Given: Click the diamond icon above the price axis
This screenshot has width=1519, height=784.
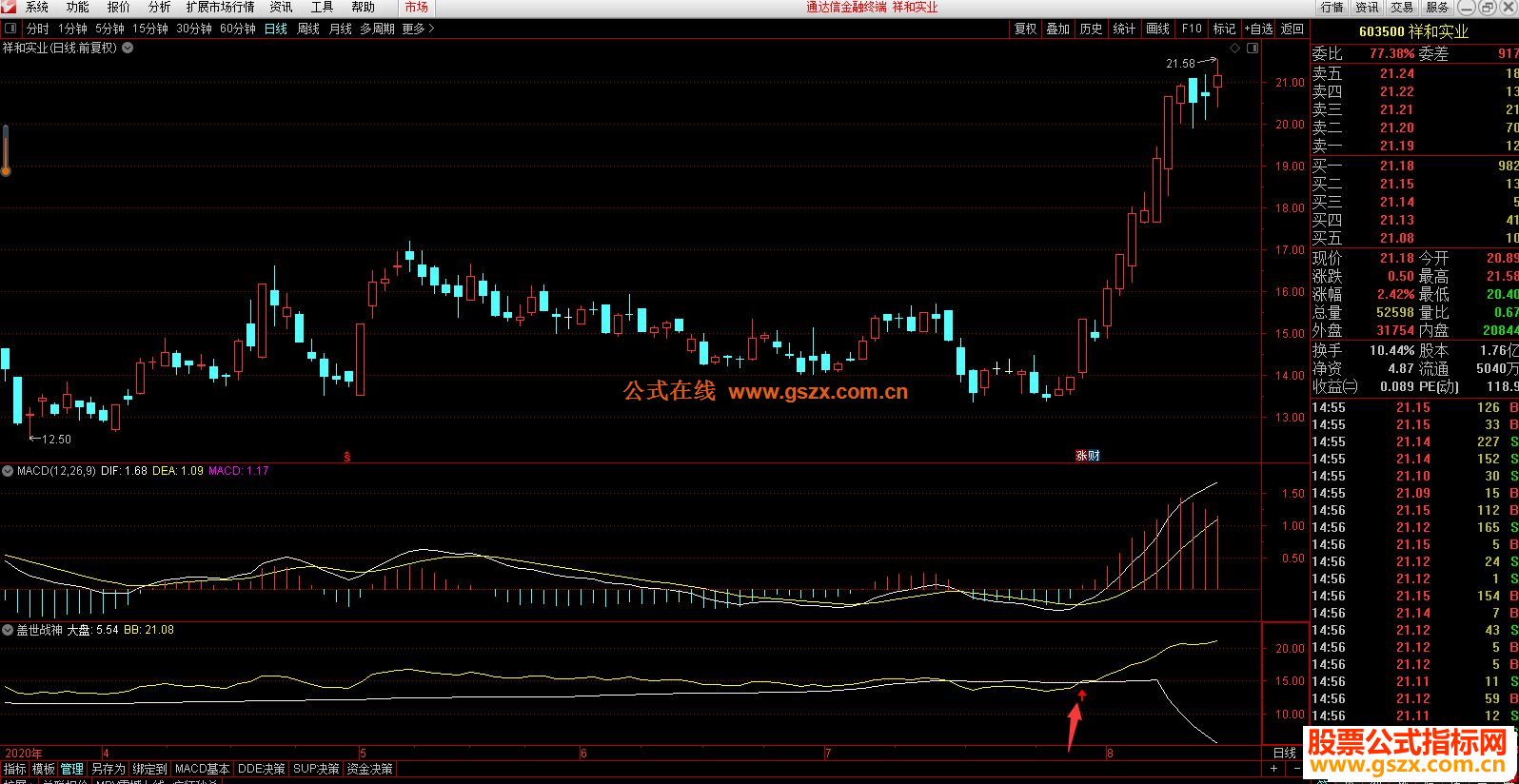Looking at the screenshot, I should [1235, 48].
